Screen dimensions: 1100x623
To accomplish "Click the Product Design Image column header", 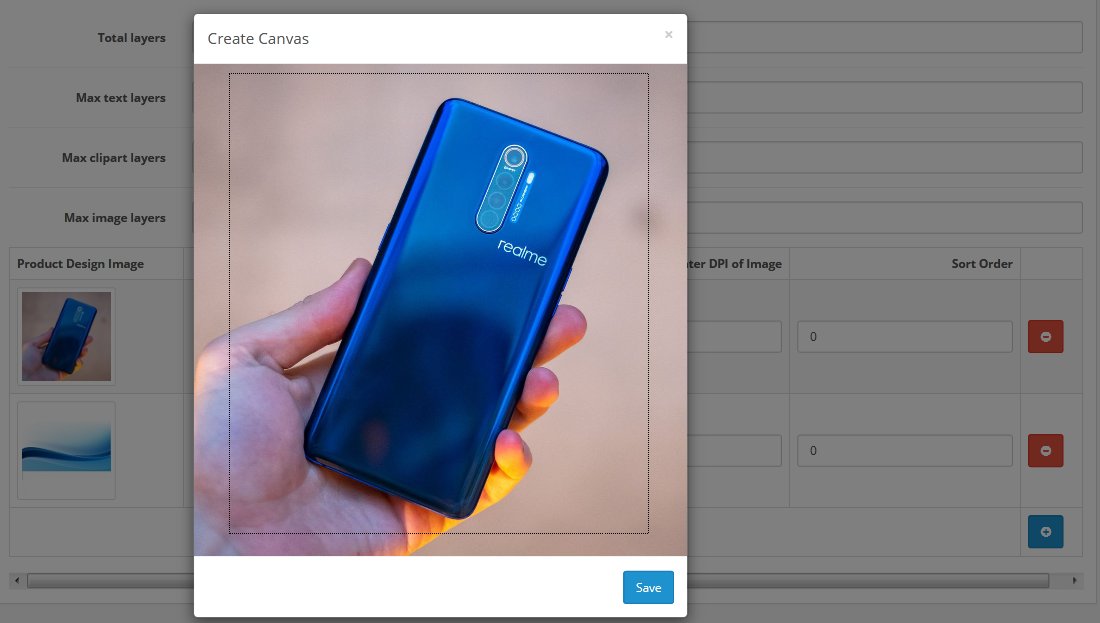I will pyautogui.click(x=81, y=264).
